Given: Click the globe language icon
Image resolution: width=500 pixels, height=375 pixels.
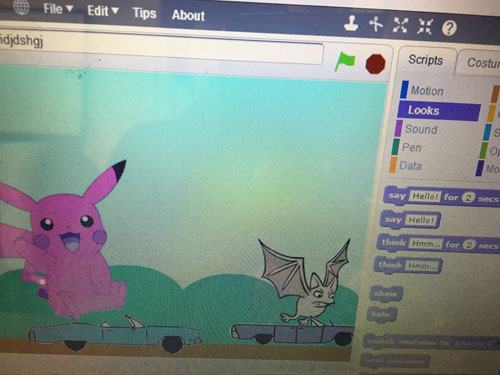Looking at the screenshot, I should click(21, 7).
